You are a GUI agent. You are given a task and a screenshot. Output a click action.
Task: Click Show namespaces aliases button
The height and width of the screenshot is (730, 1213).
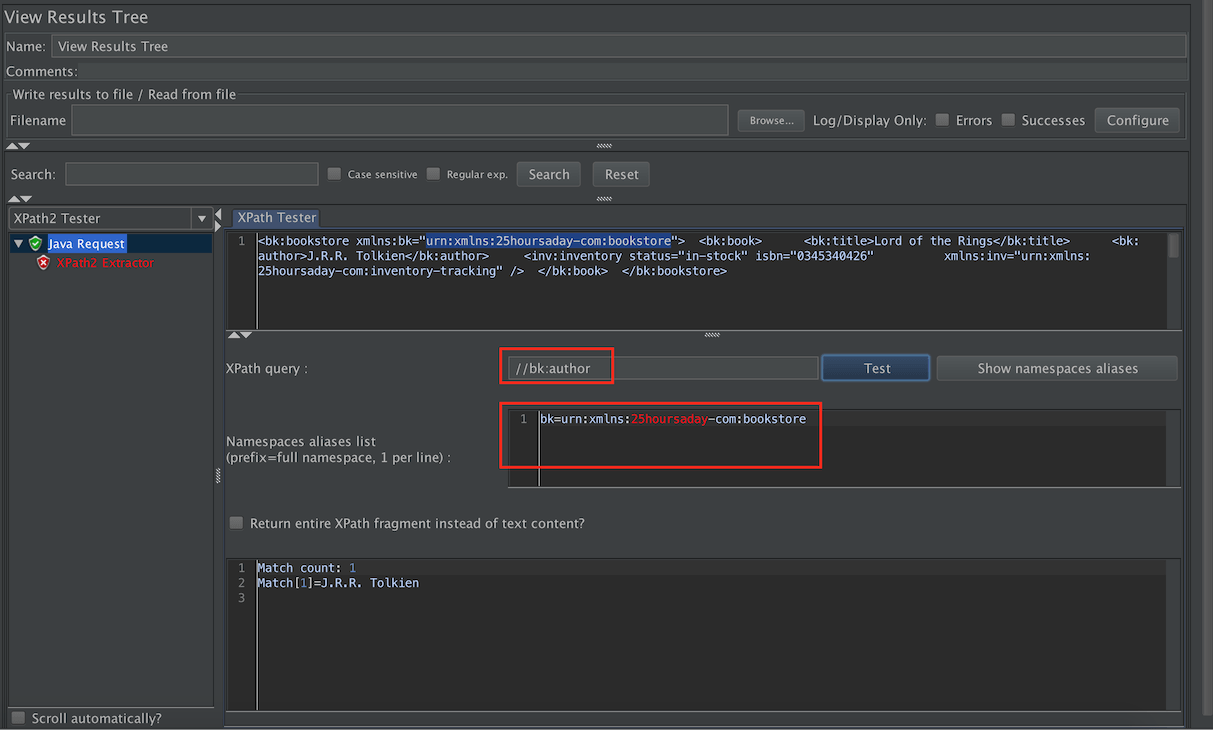(1057, 368)
